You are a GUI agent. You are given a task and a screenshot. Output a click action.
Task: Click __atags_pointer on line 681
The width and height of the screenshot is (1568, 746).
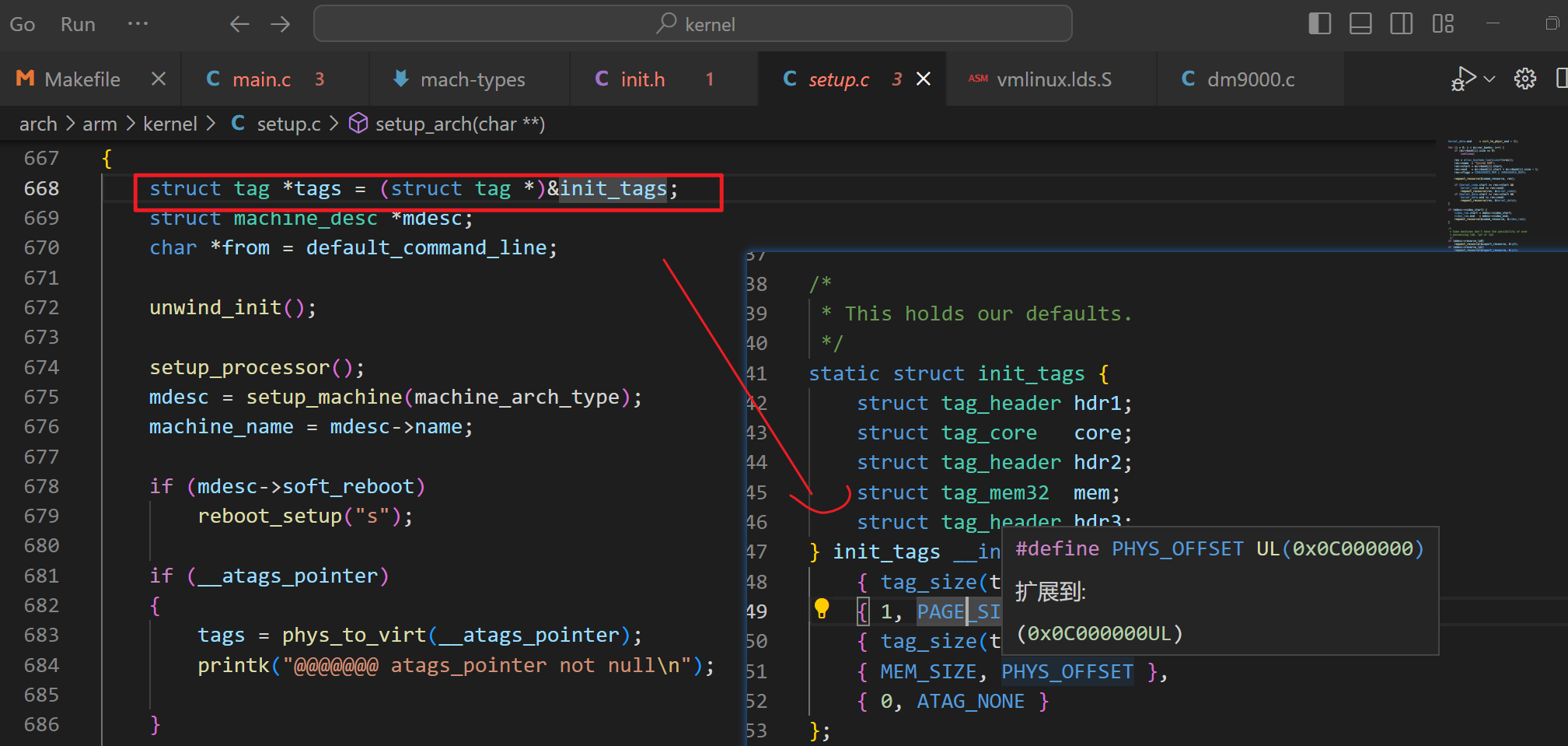(288, 576)
